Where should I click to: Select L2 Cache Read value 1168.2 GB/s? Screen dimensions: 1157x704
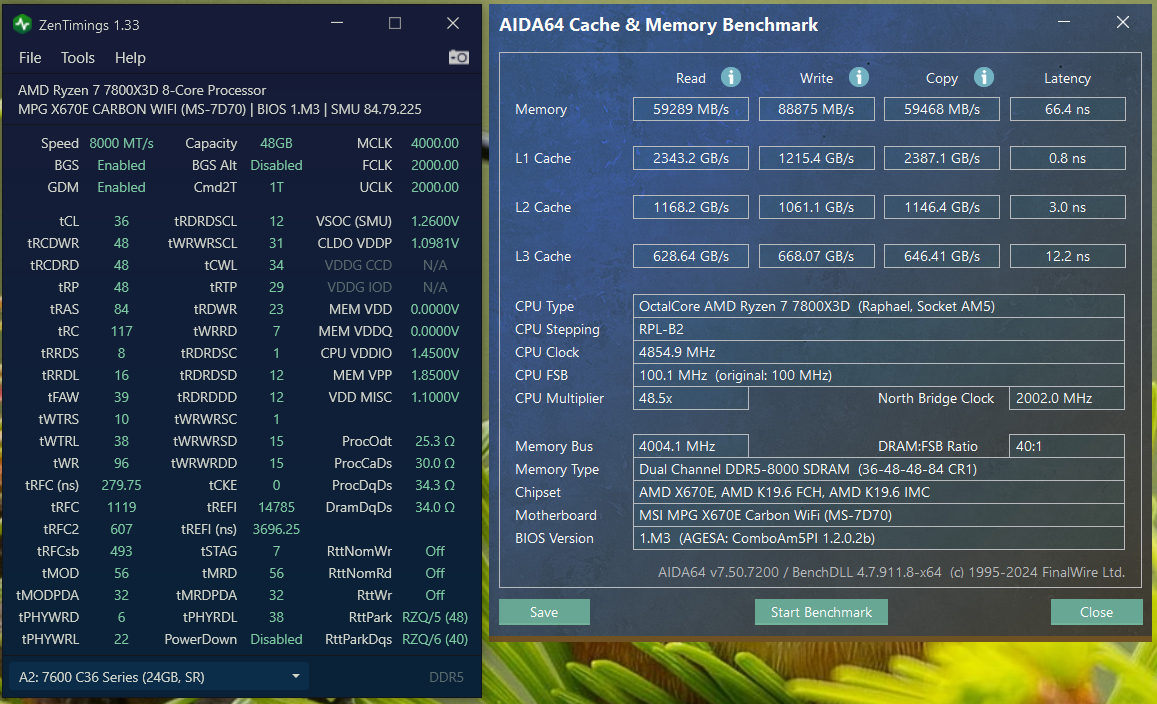click(691, 207)
